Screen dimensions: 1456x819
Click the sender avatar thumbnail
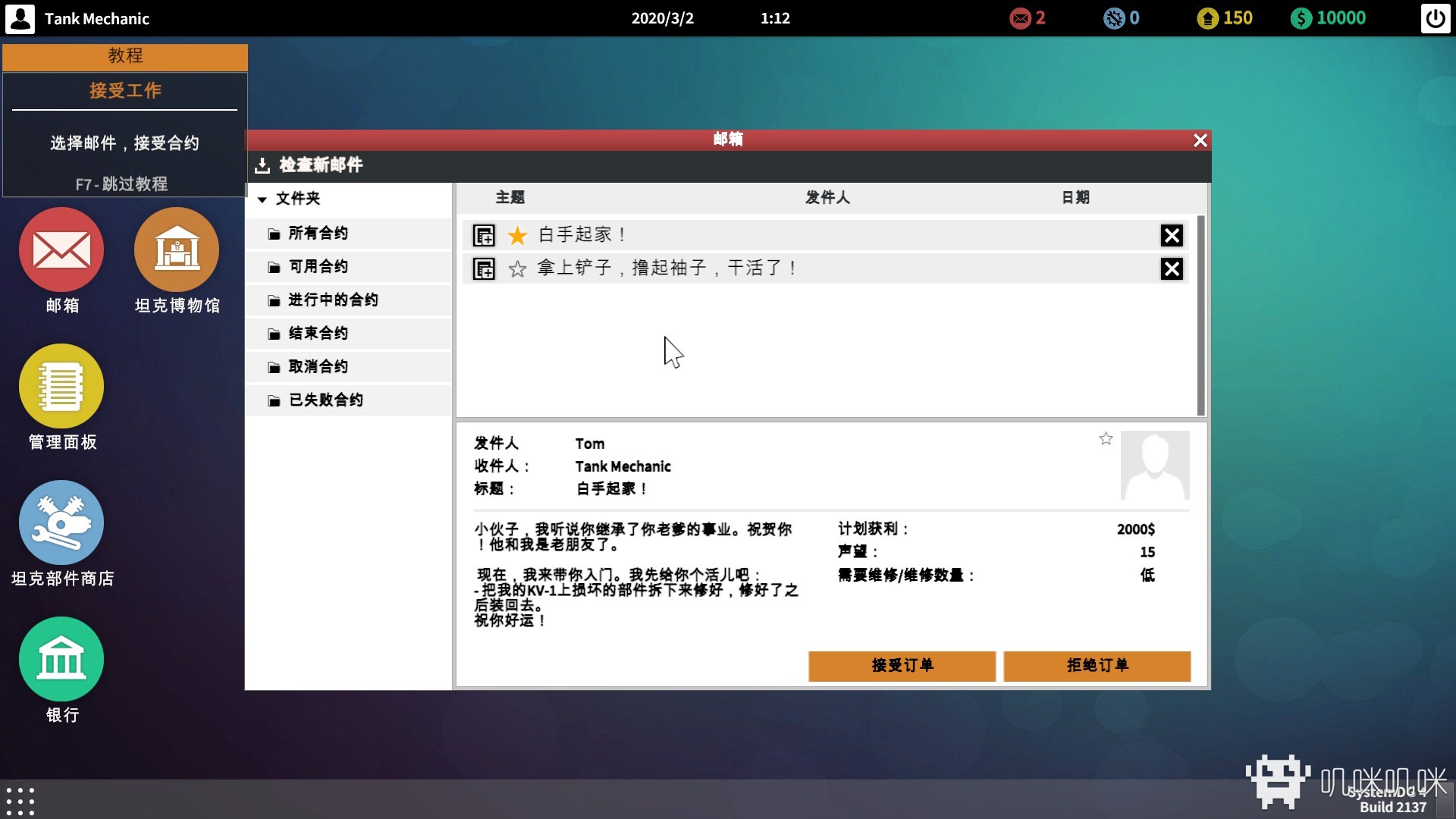point(1155,465)
